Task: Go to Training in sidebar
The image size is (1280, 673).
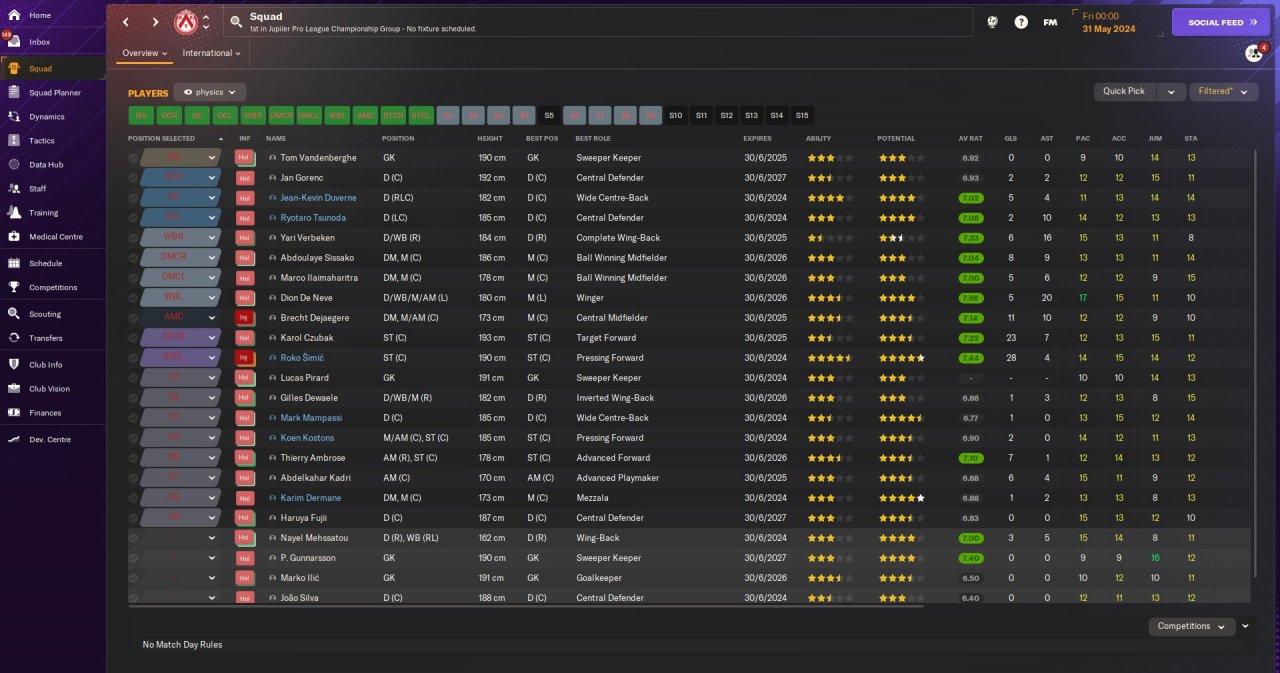Action: [43, 212]
